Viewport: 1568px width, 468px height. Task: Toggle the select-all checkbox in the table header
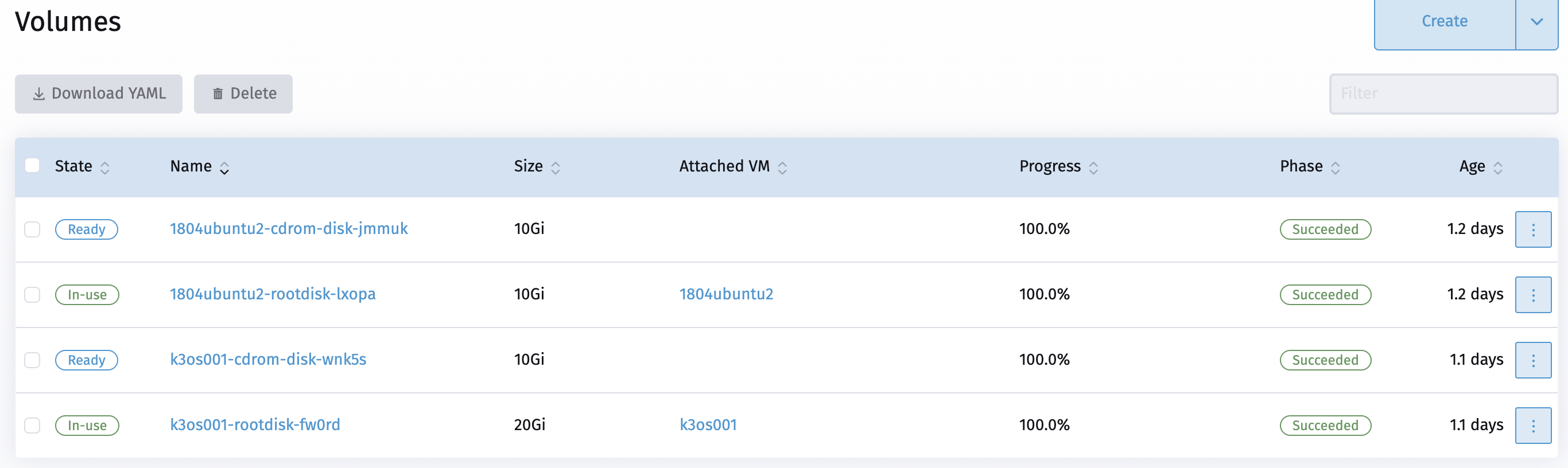click(x=32, y=165)
